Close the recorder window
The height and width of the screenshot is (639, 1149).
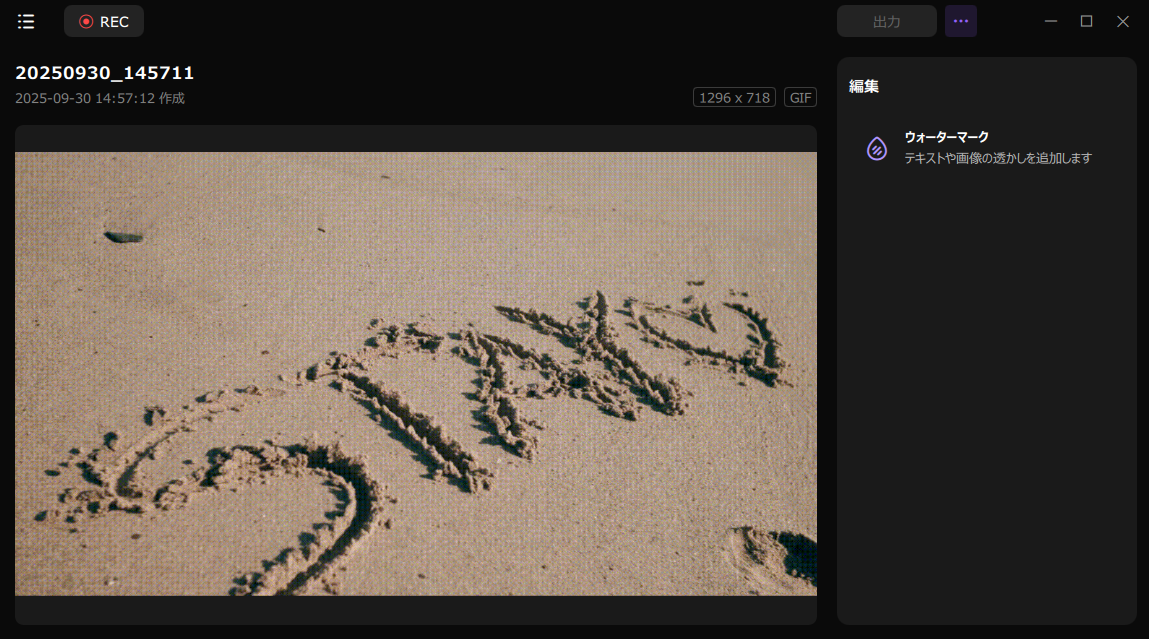click(x=1123, y=21)
